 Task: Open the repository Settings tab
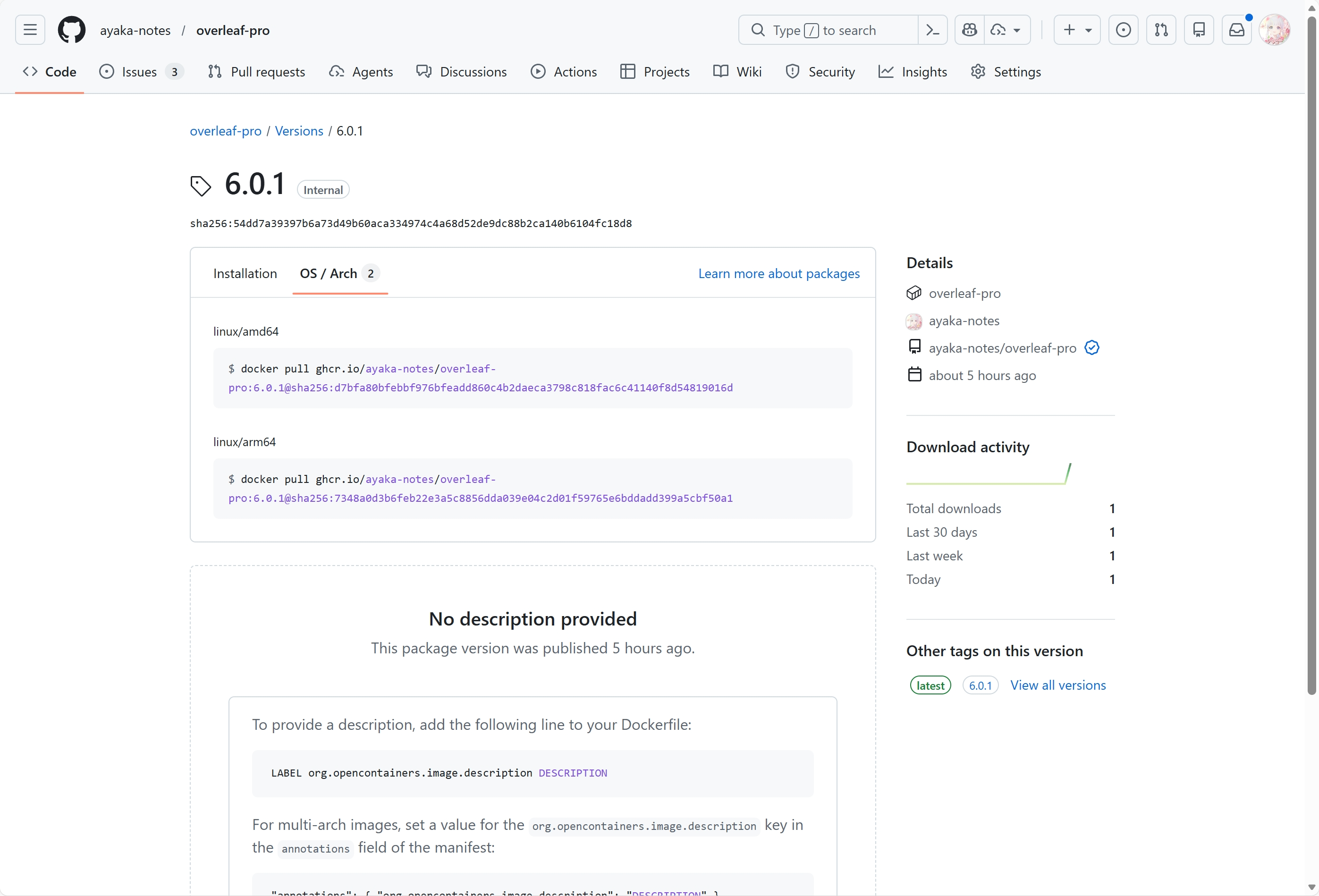coord(1006,72)
